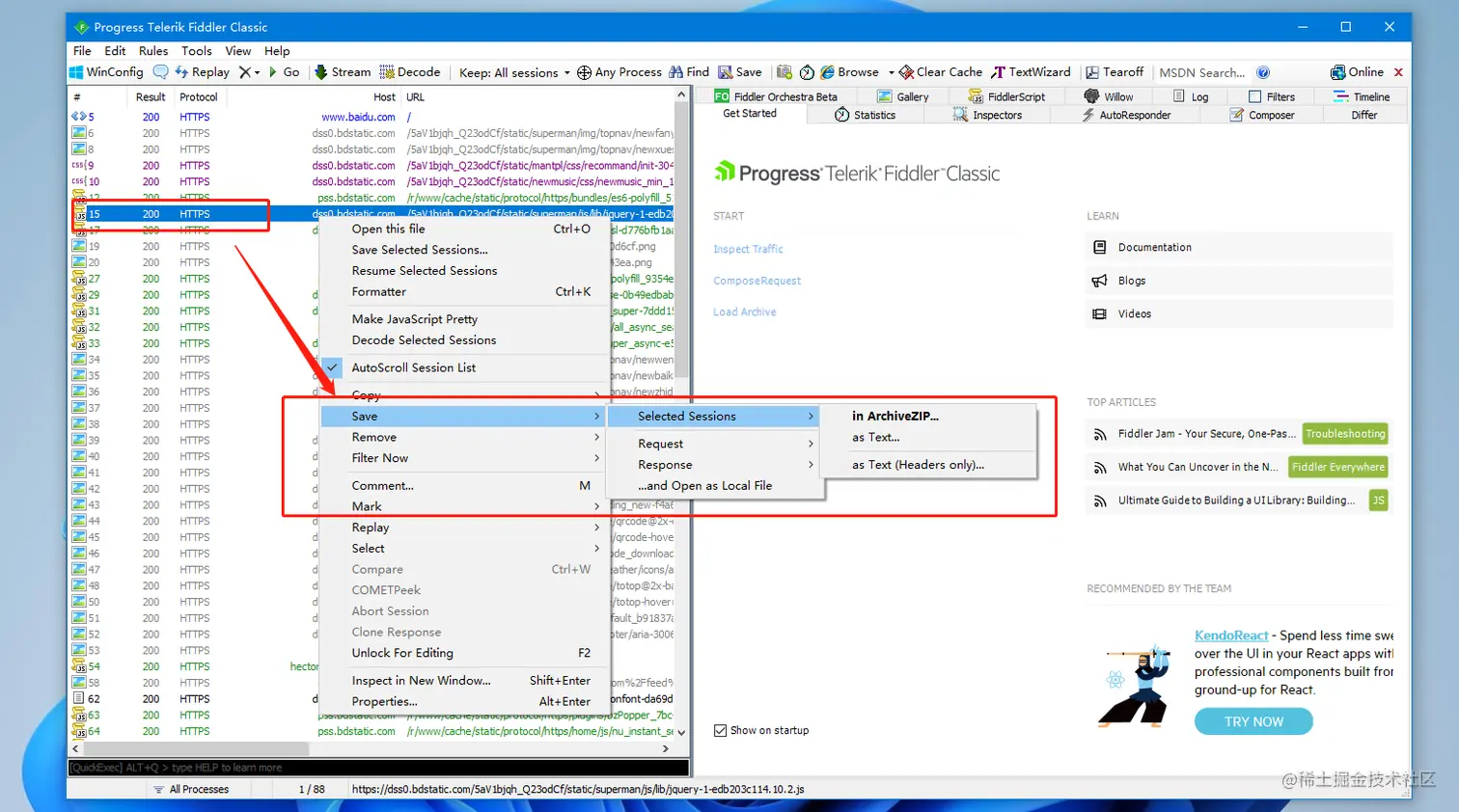Click the Go resume button

[284, 72]
